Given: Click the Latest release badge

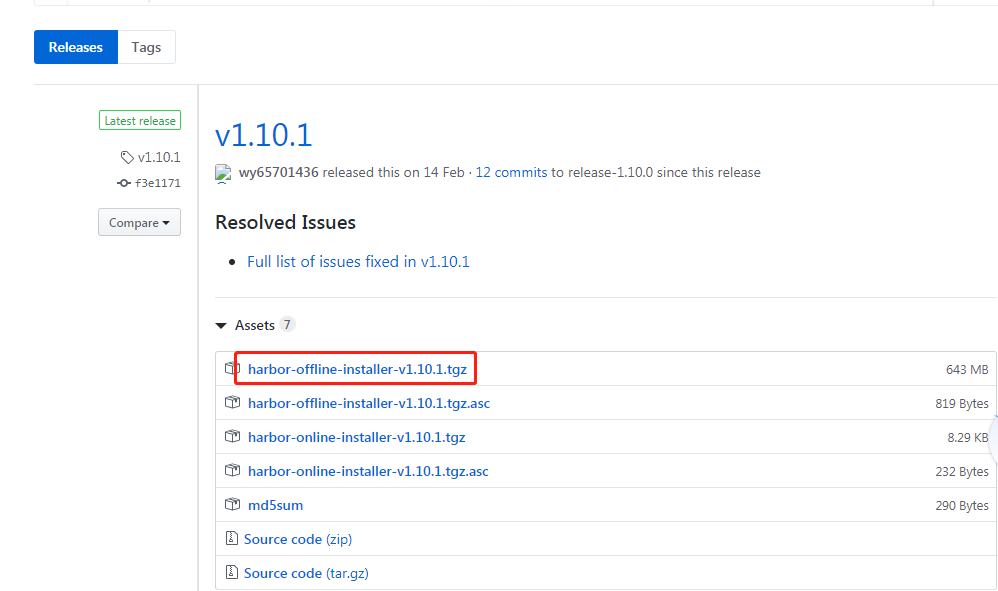Looking at the screenshot, I should [140, 120].
